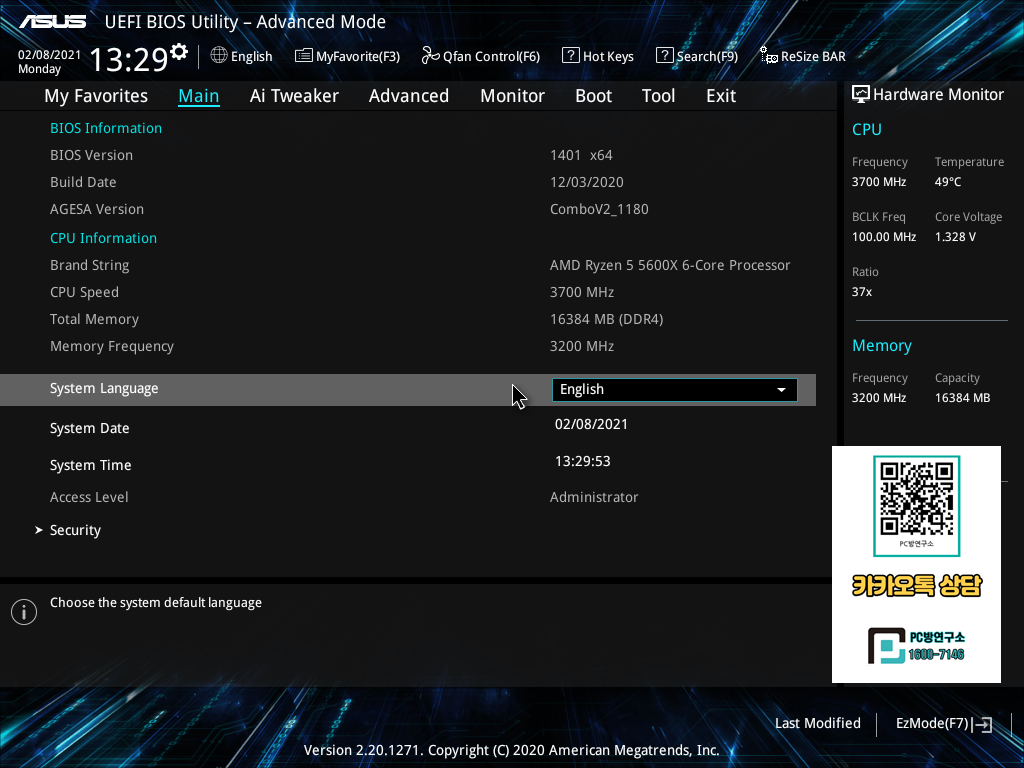Screen dimensions: 1024x768
Task: Switch to the My Favorites tab
Action: 96,96
